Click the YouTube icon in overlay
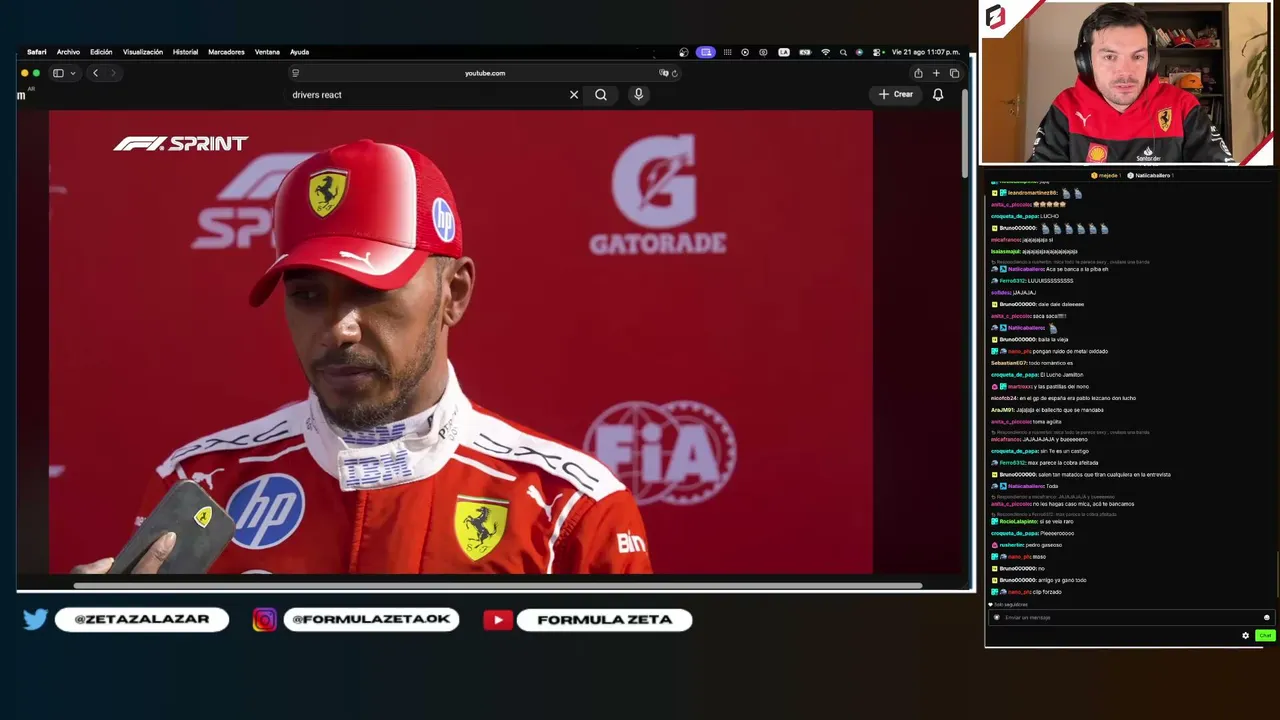 tap(497, 620)
